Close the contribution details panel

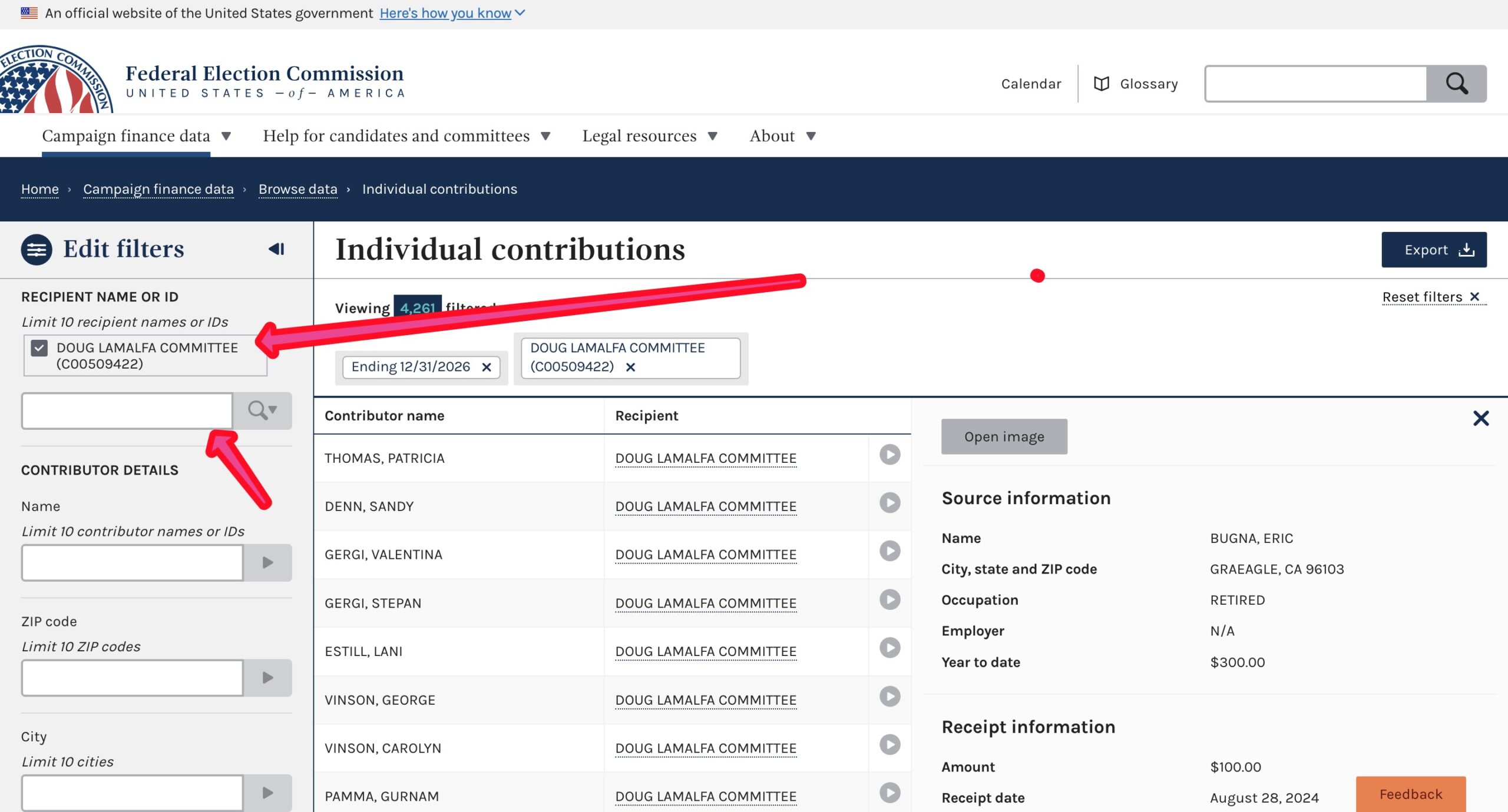pyautogui.click(x=1481, y=418)
